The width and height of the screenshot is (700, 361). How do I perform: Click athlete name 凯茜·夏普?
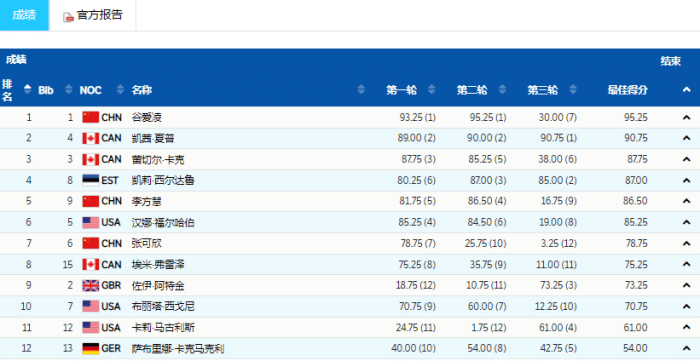tap(153, 138)
